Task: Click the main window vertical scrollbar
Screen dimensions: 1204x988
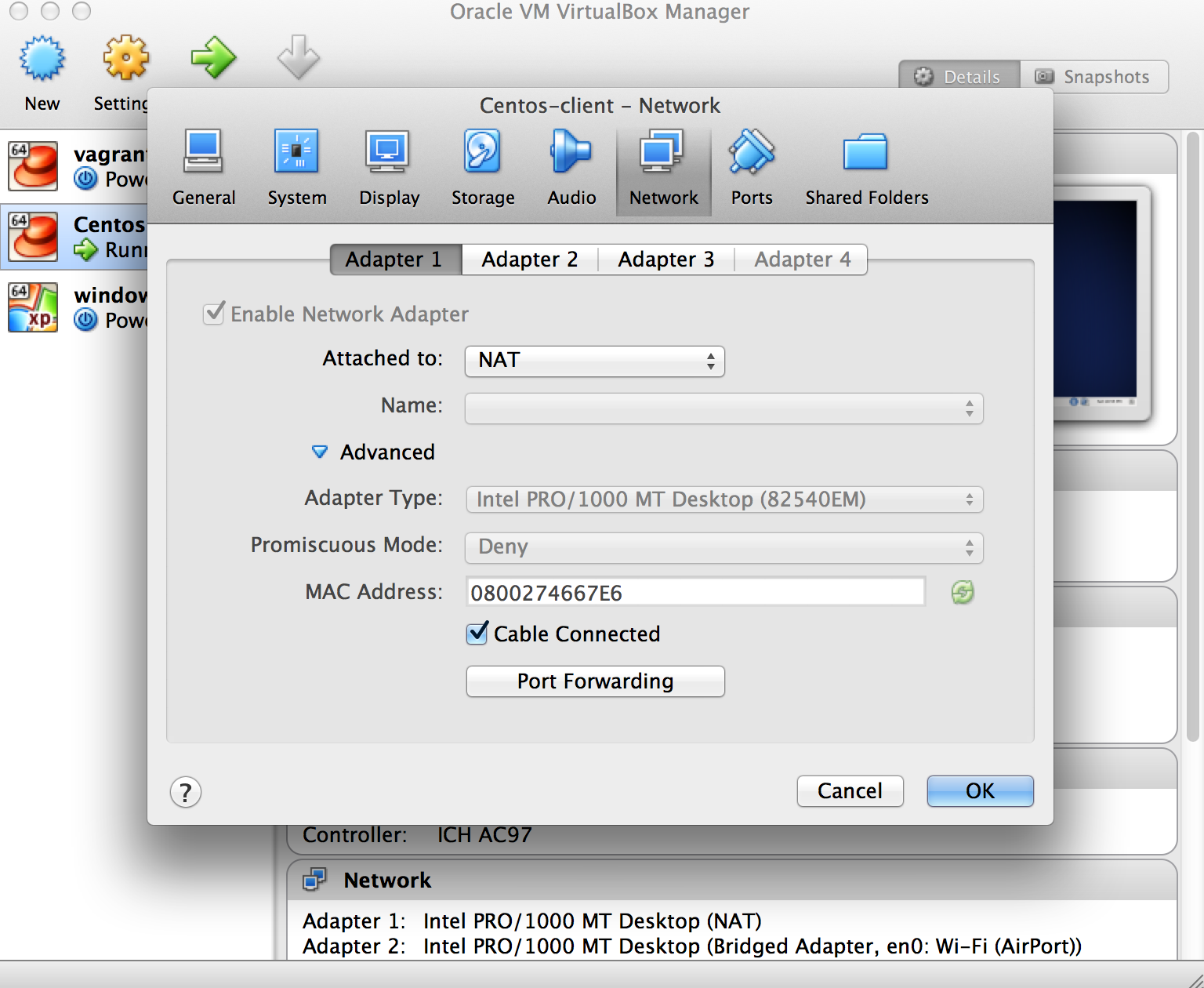Action: 1193,436
